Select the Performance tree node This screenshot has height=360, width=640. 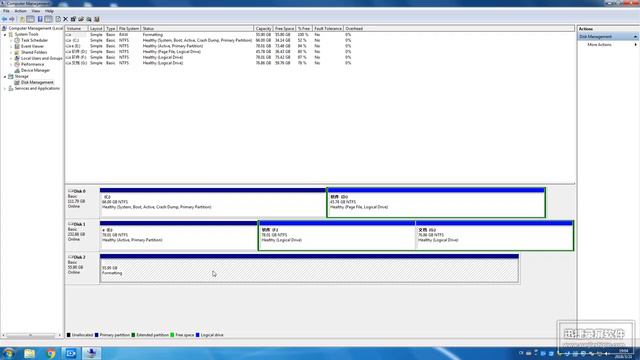[32, 64]
